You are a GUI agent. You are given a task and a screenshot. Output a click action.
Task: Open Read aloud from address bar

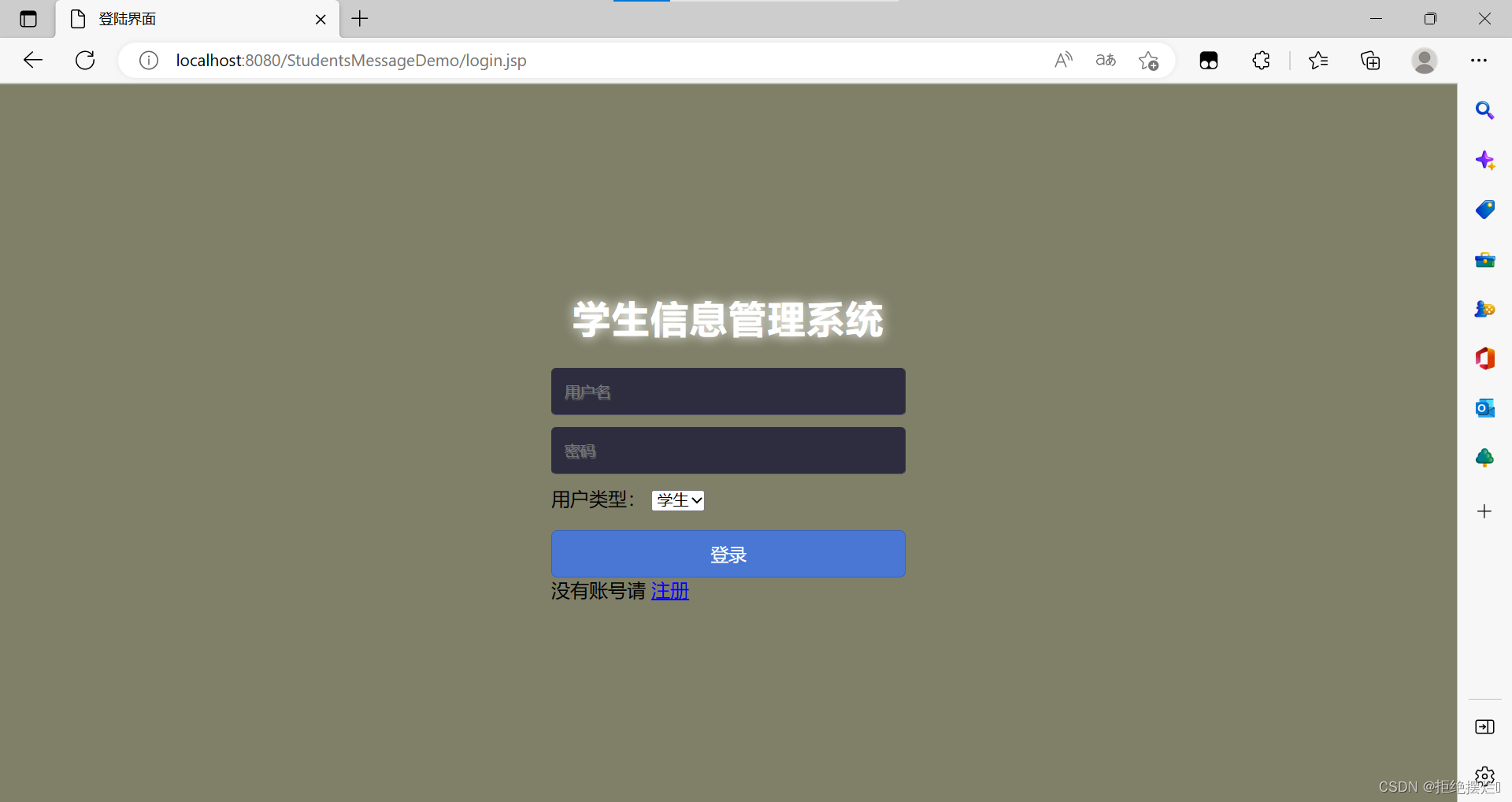click(x=1063, y=60)
